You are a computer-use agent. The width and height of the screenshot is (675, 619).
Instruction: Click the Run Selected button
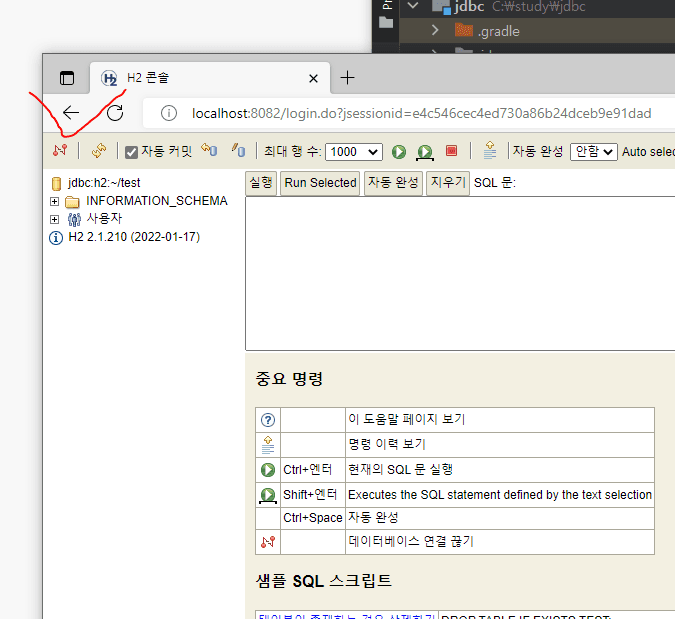tap(320, 183)
